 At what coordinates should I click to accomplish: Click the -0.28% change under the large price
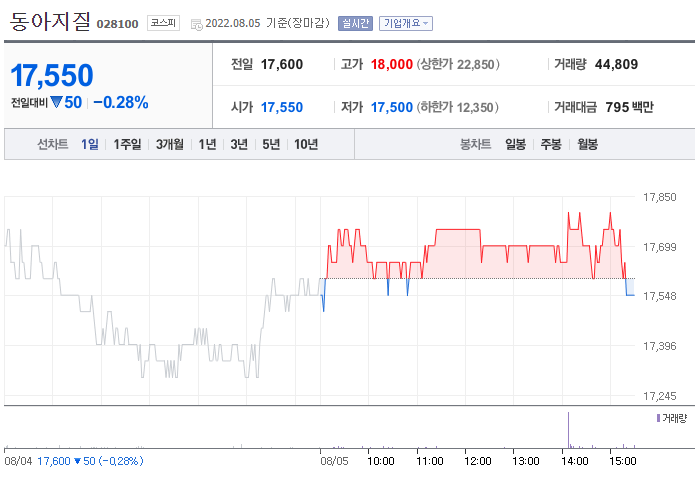coord(121,102)
